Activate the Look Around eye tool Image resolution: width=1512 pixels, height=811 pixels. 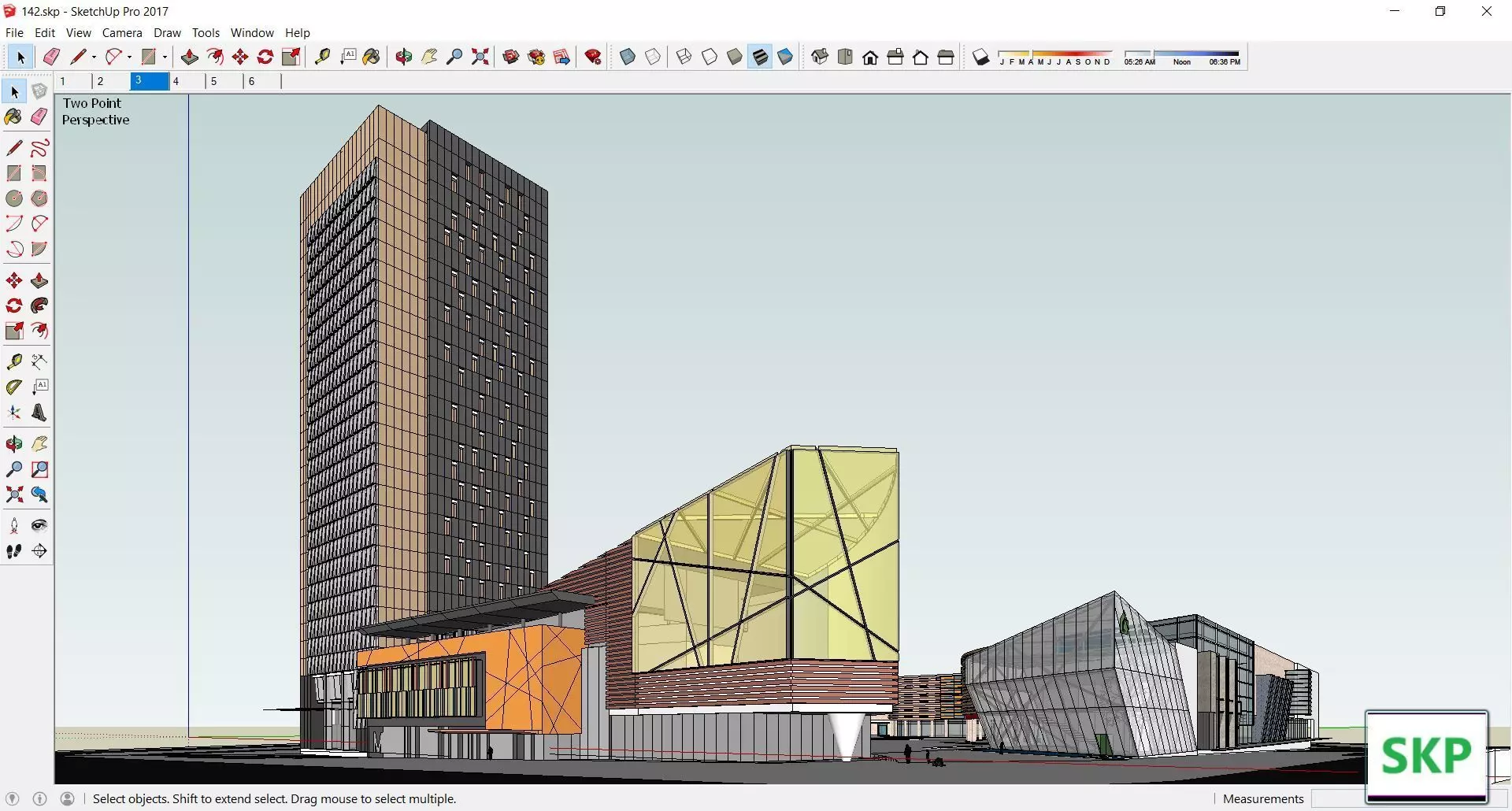pos(39,525)
